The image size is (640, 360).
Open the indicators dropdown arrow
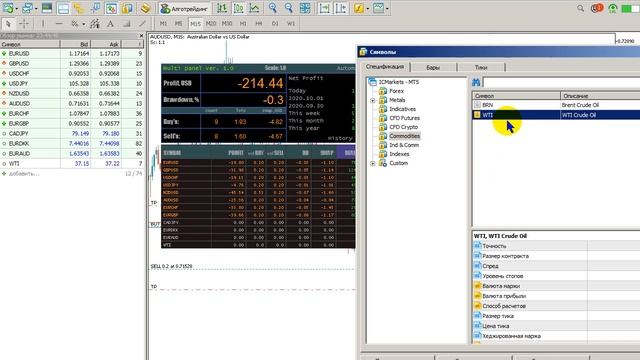[x=367, y=8]
